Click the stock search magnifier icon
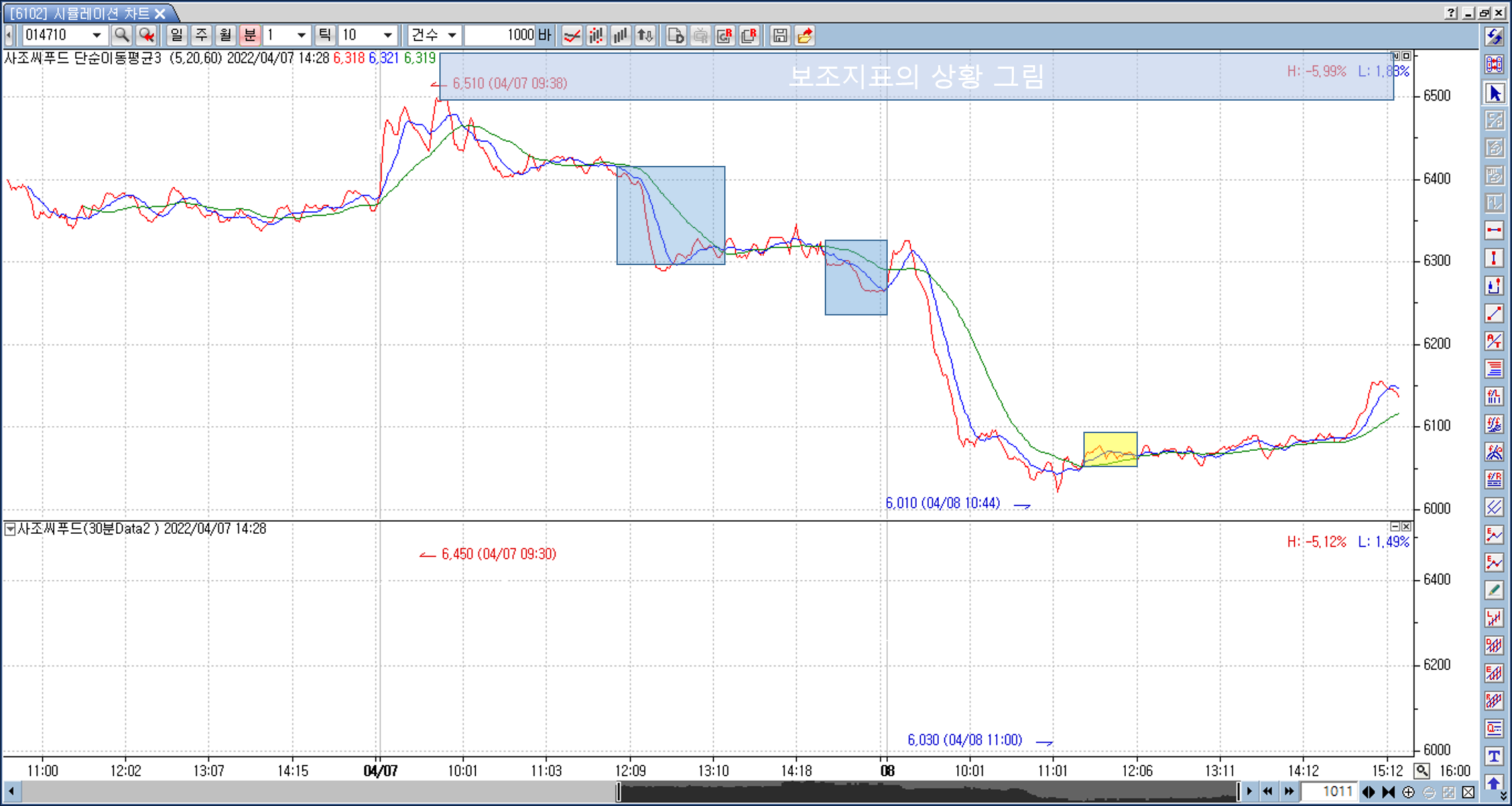The height and width of the screenshot is (806, 1512). coord(122,35)
